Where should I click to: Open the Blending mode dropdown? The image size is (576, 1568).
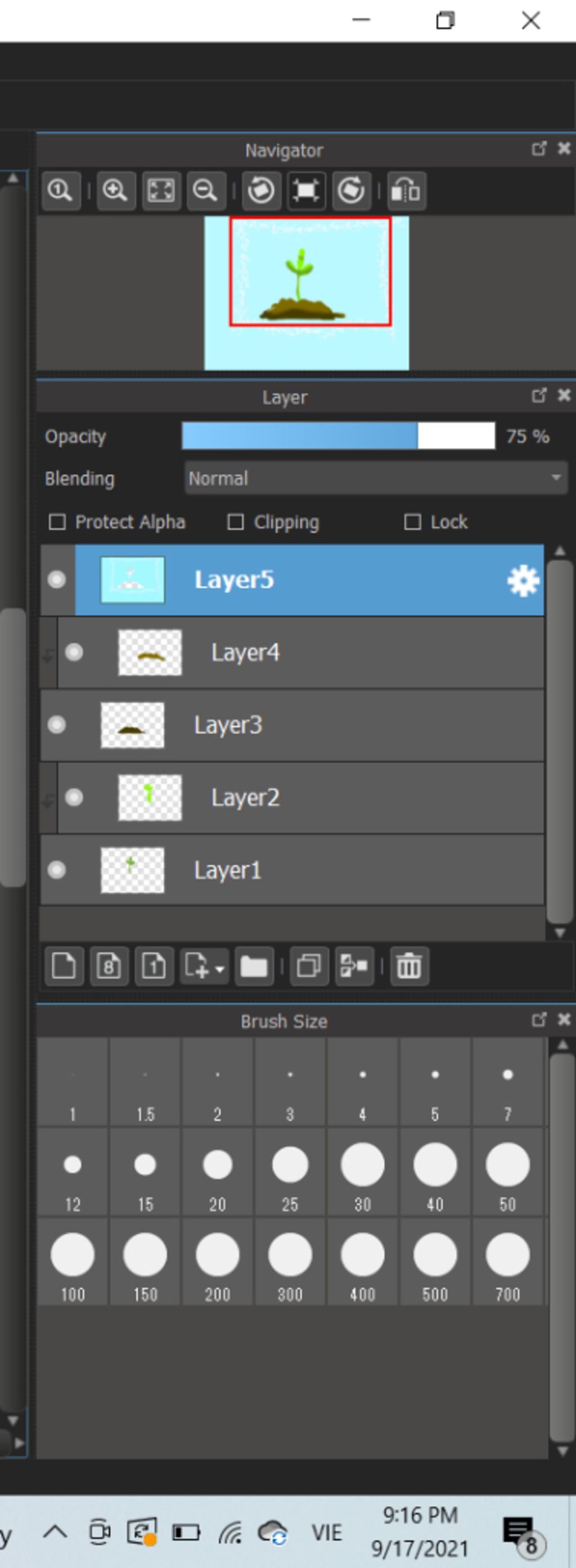(376, 478)
